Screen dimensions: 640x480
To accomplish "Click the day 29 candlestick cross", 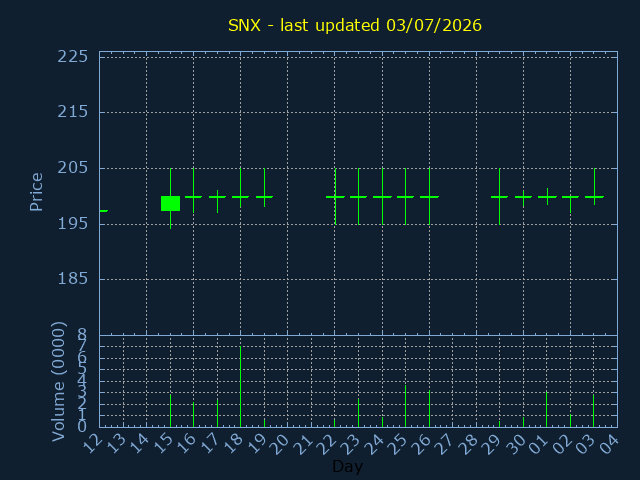I will tap(499, 197).
